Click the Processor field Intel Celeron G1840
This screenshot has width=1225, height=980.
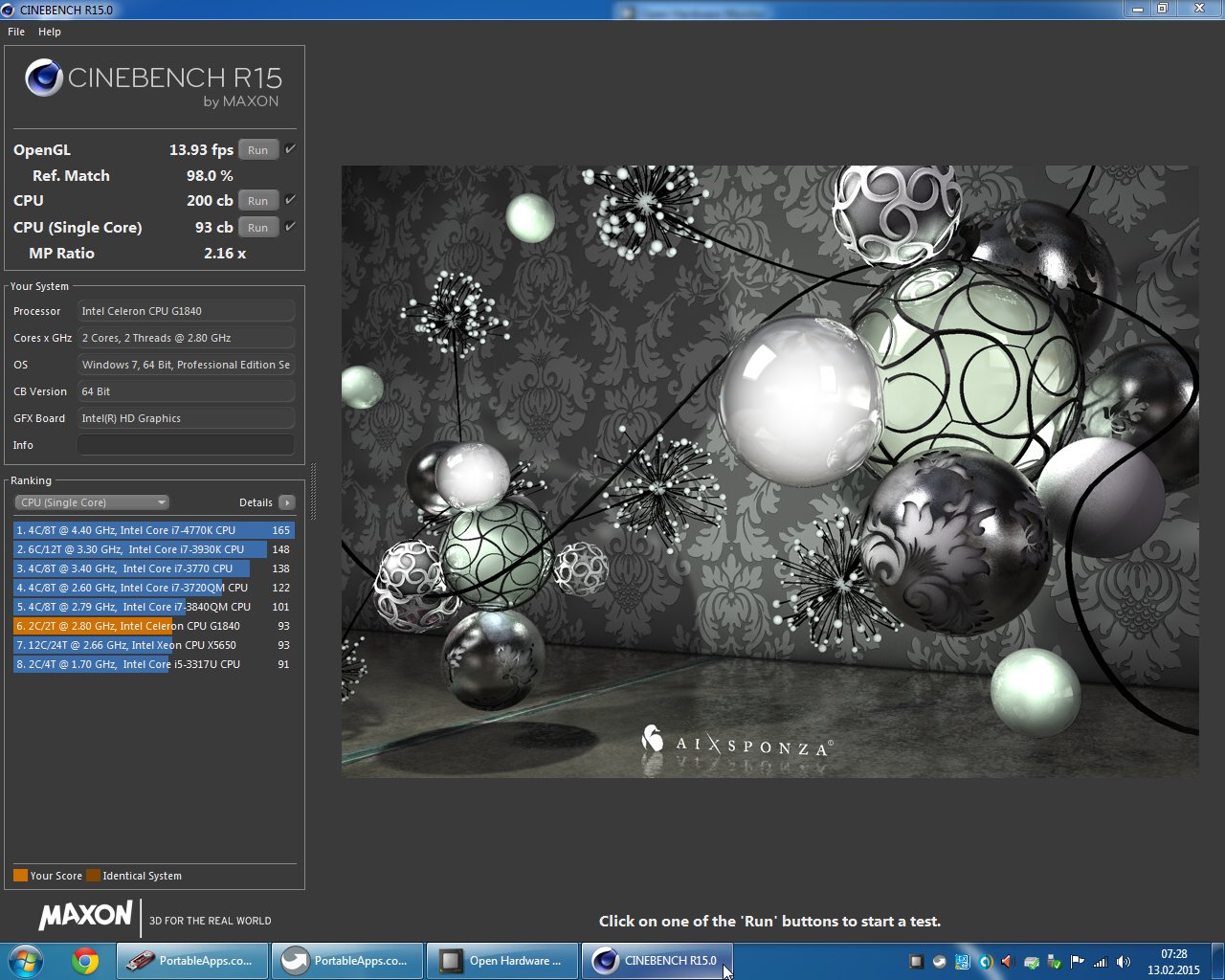click(x=186, y=311)
